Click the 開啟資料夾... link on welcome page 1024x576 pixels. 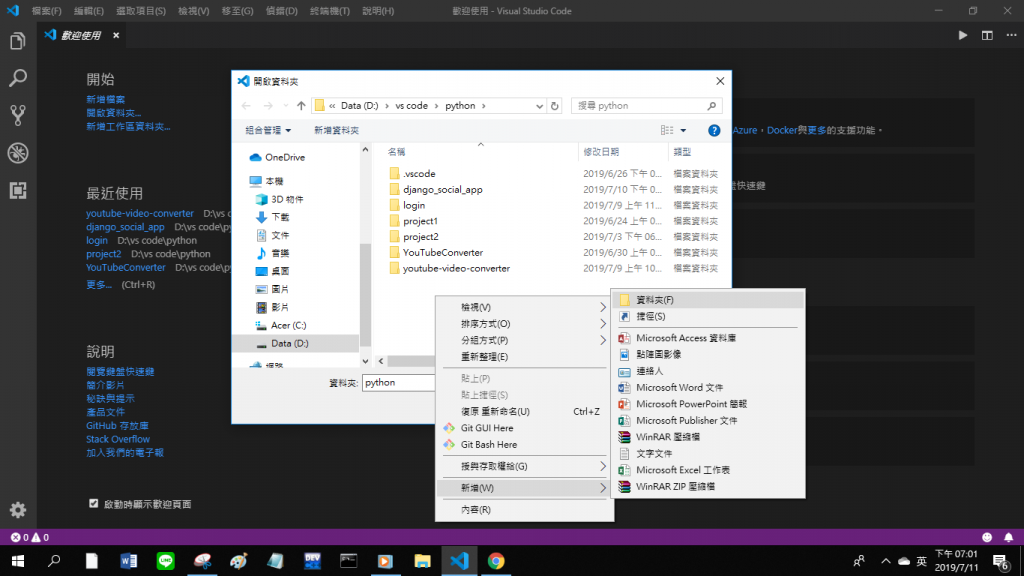pos(114,113)
